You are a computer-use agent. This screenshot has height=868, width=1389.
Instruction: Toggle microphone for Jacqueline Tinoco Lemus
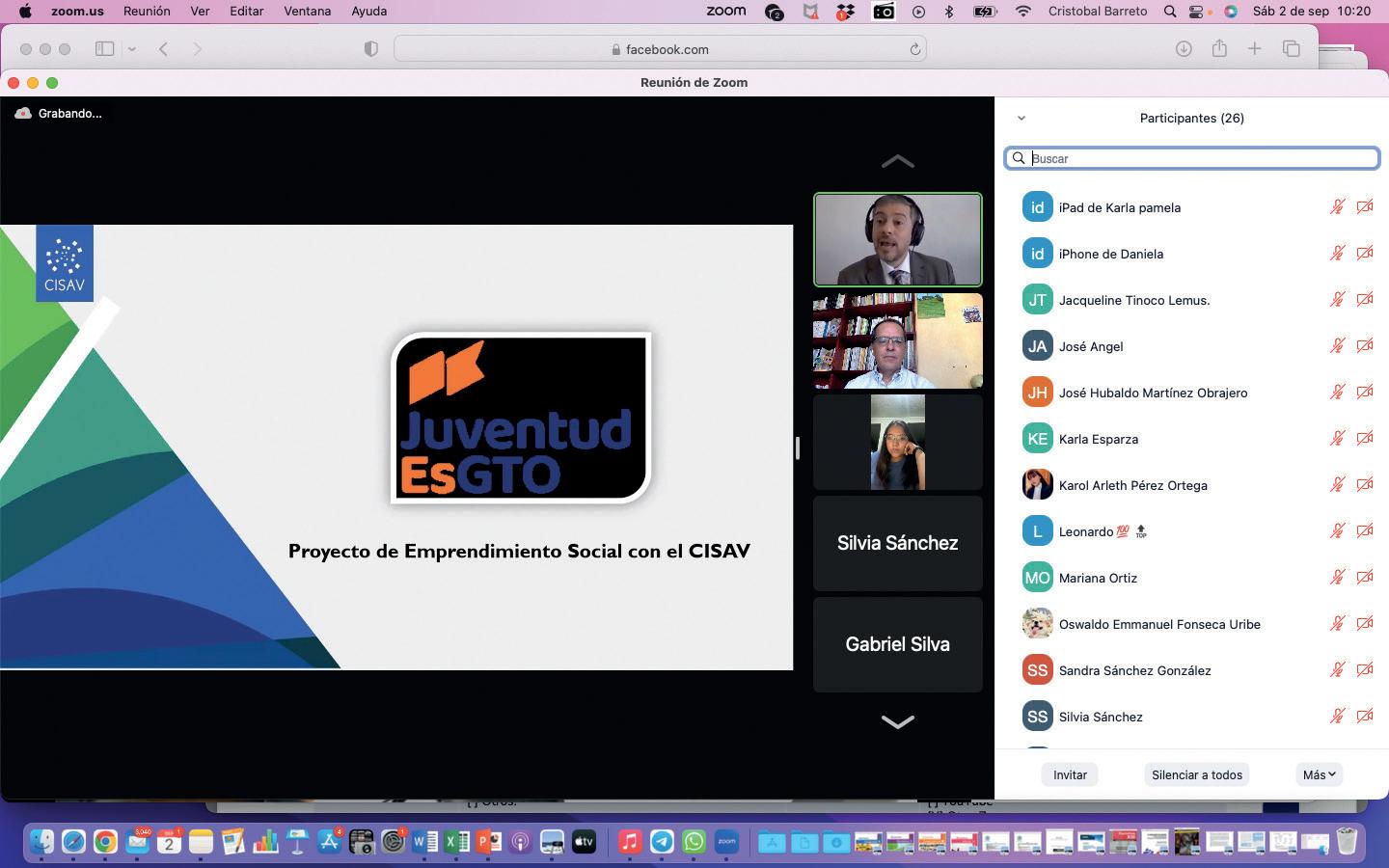point(1338,300)
